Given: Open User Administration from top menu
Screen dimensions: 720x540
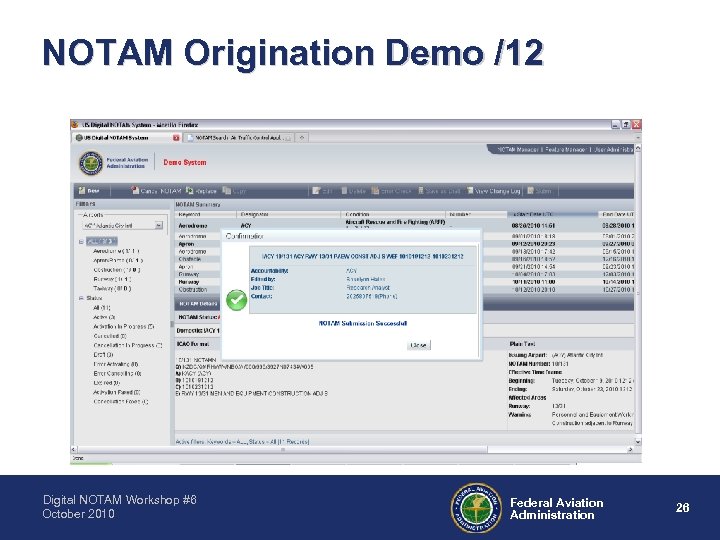Looking at the screenshot, I should coord(614,149).
